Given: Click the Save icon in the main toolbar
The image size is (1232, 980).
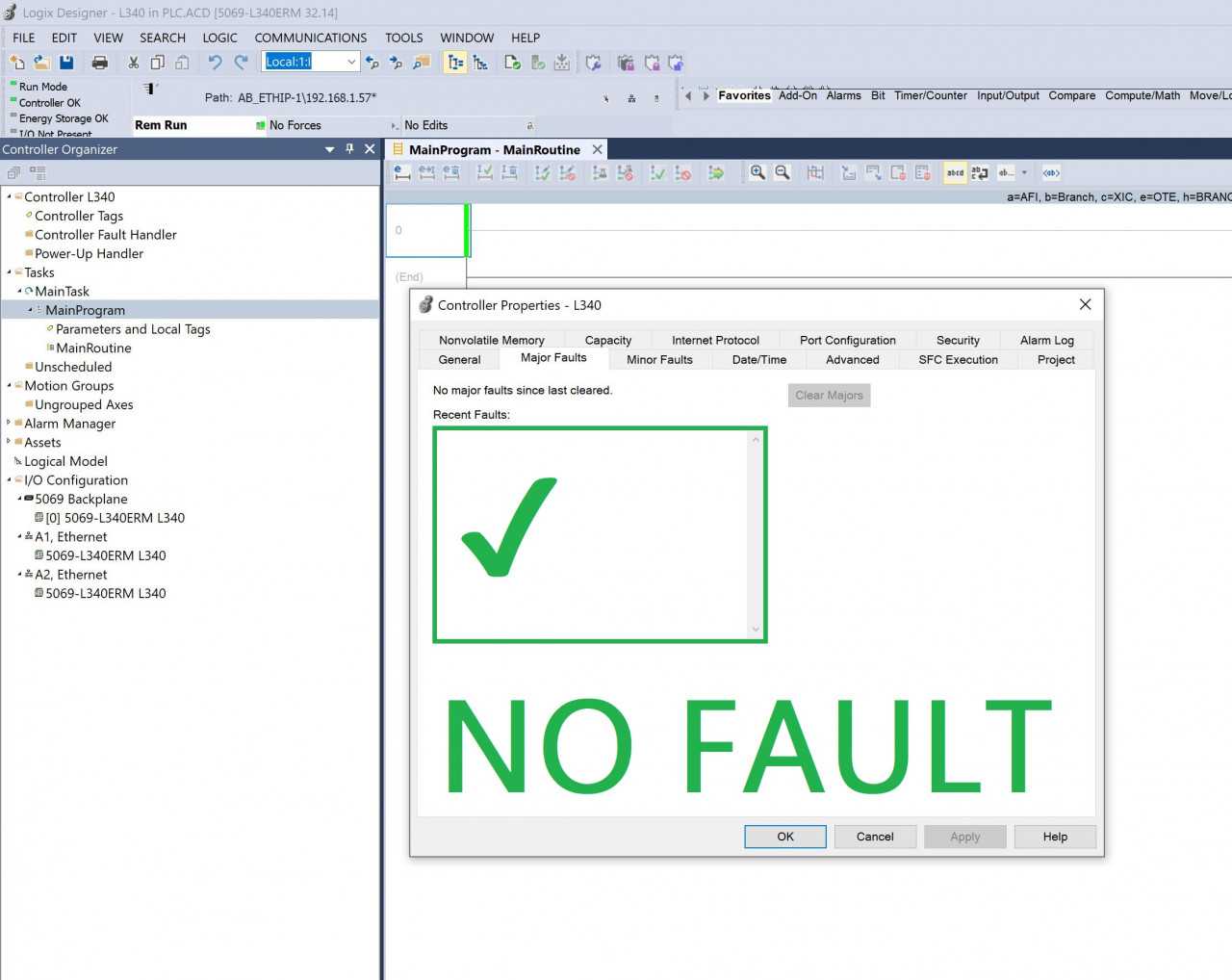Looking at the screenshot, I should (x=66, y=63).
